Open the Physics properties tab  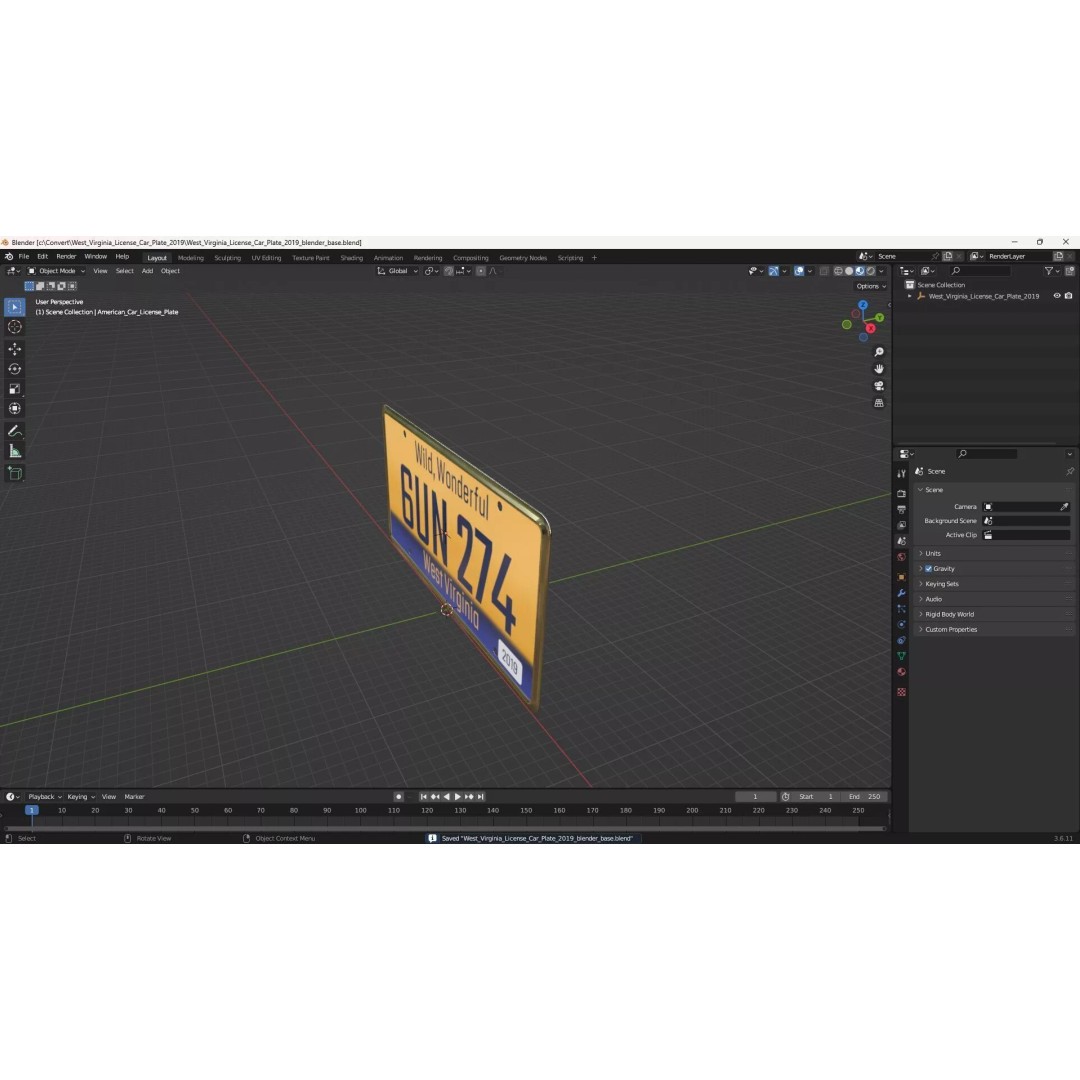(x=901, y=625)
